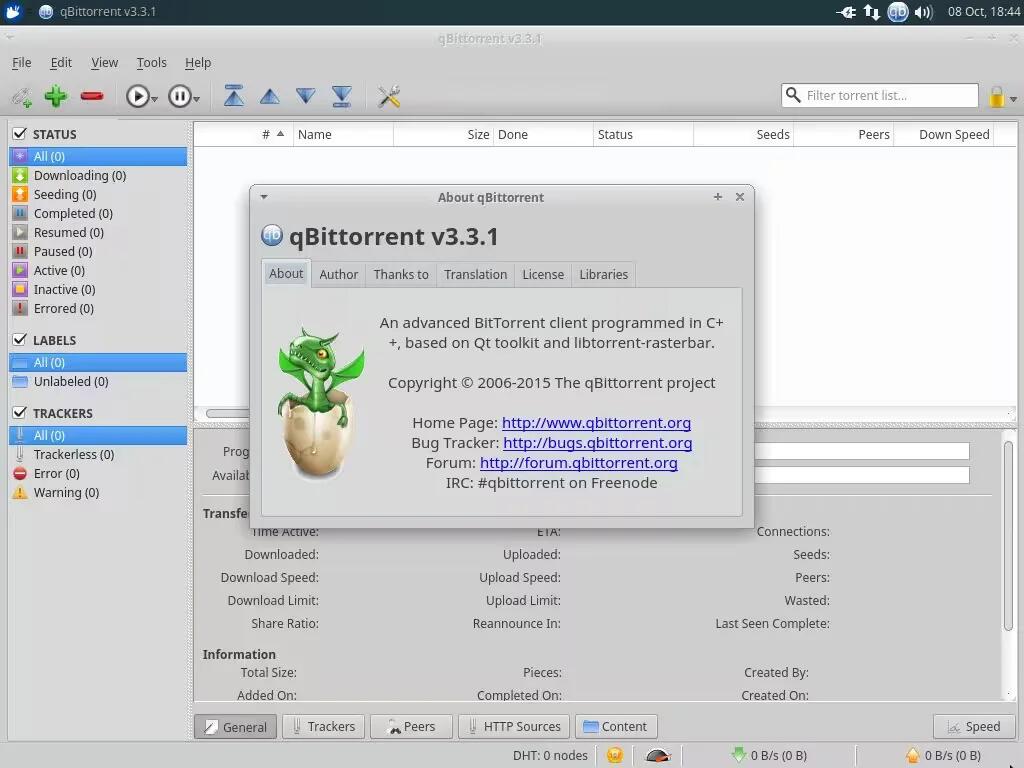1024x768 pixels.
Task: Open the Pause button dropdown arrow
Action: (197, 99)
